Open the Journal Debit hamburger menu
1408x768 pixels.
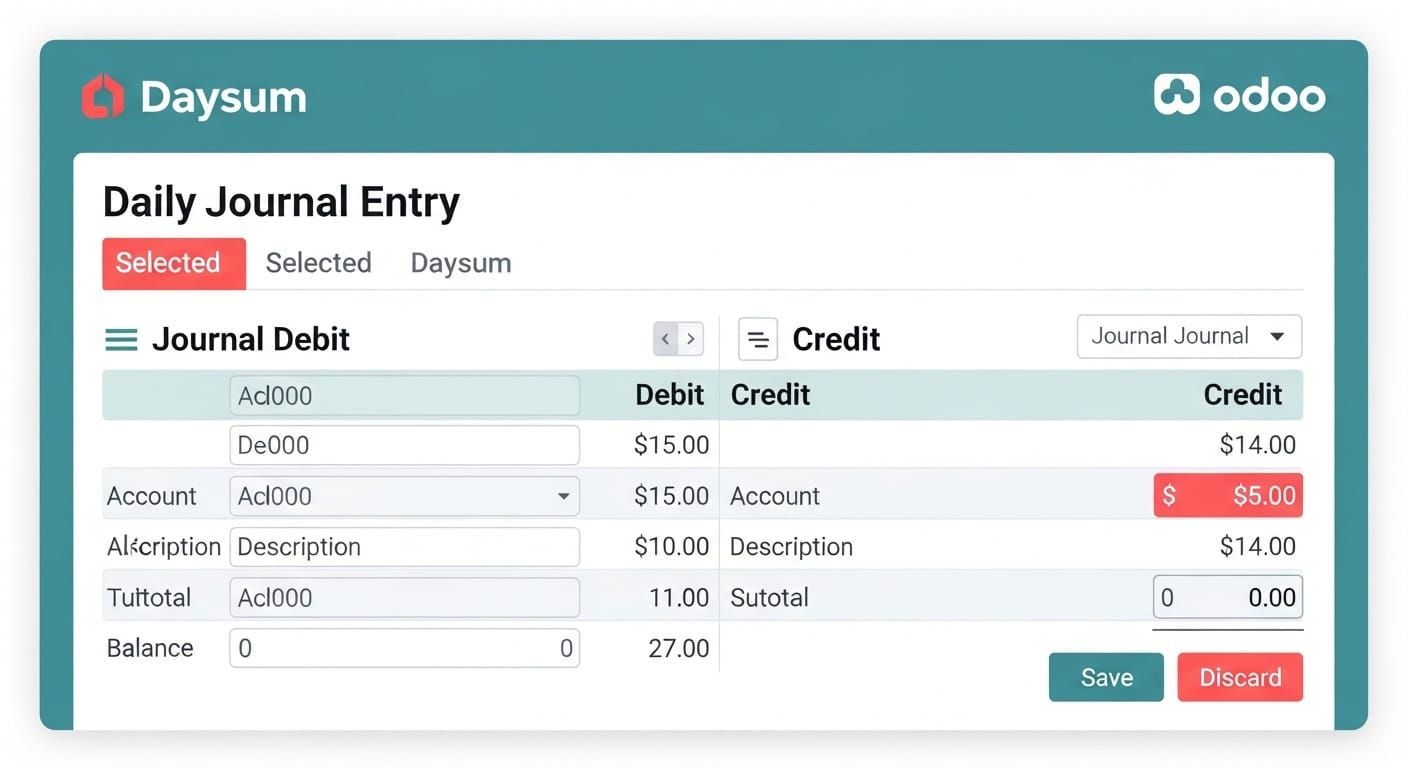tap(121, 340)
